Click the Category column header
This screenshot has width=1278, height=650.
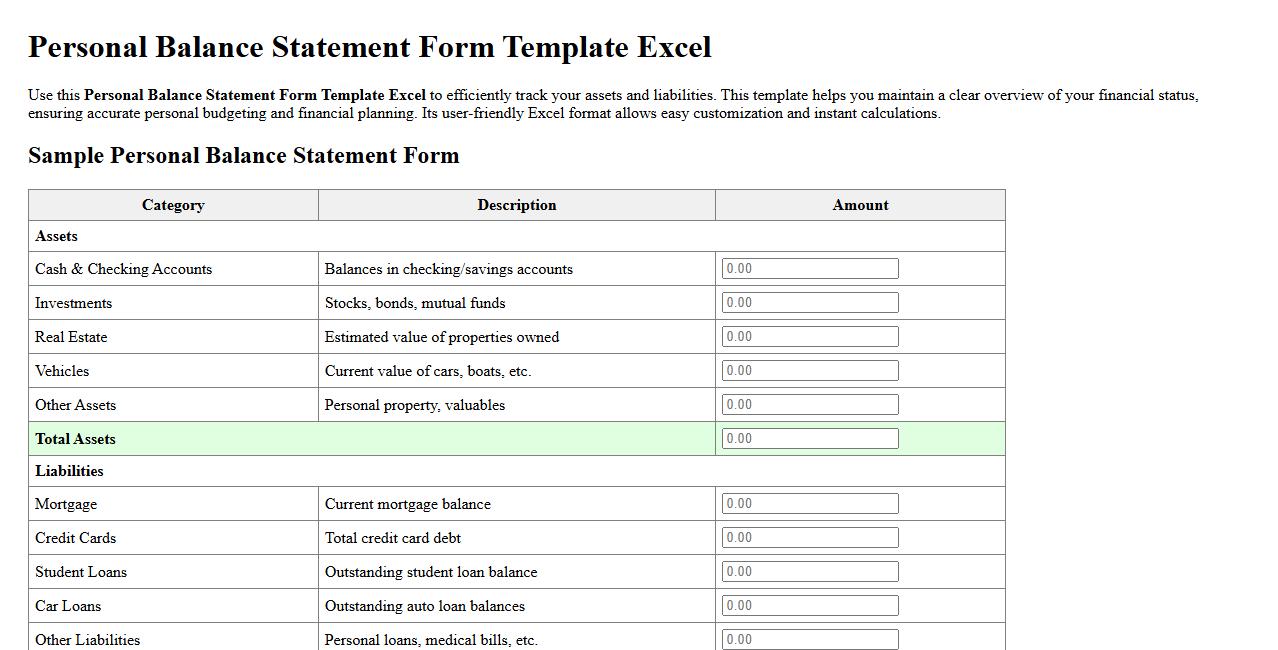[172, 205]
